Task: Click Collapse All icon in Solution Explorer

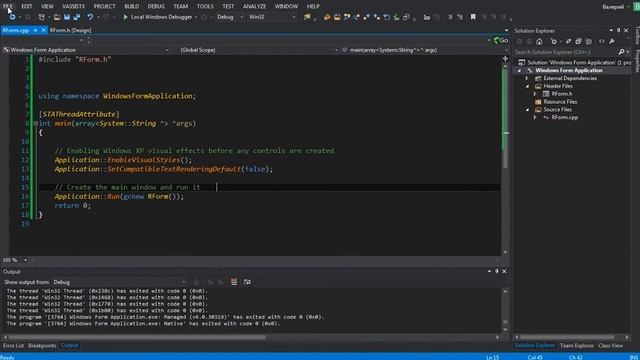Action: (x=578, y=42)
